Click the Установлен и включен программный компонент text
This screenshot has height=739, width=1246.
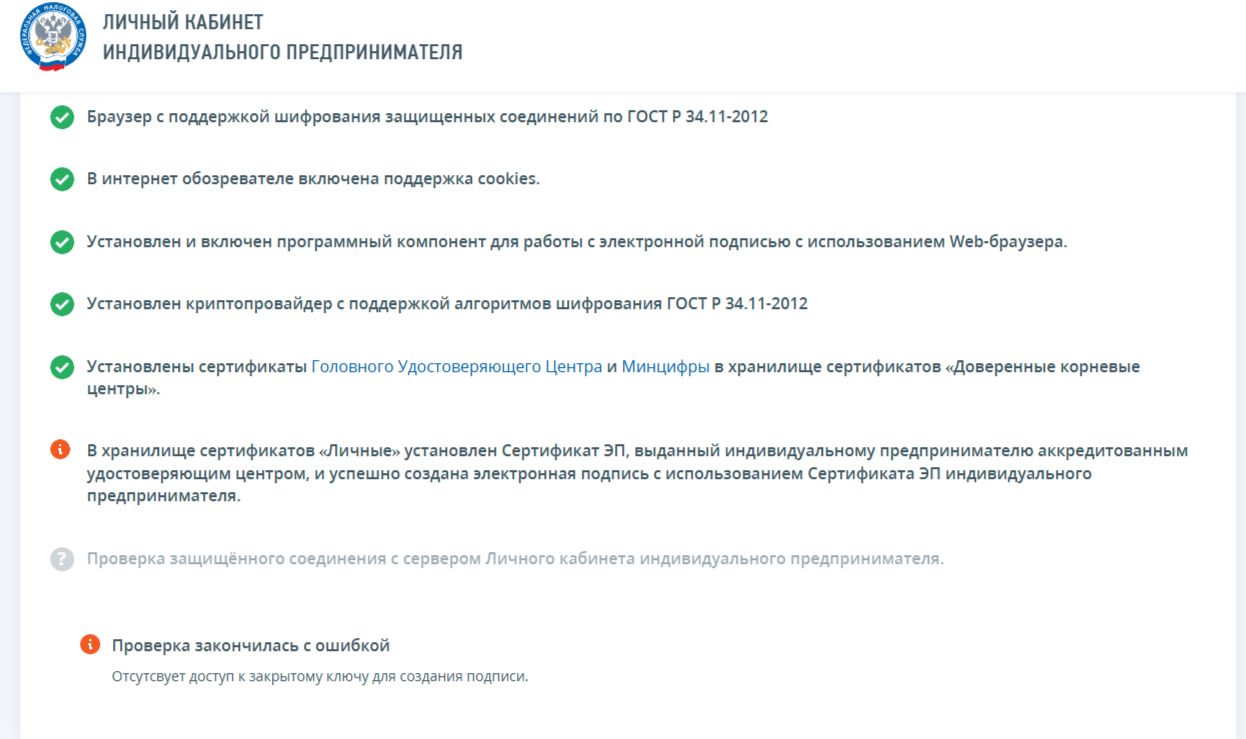pyautogui.click(x=577, y=242)
